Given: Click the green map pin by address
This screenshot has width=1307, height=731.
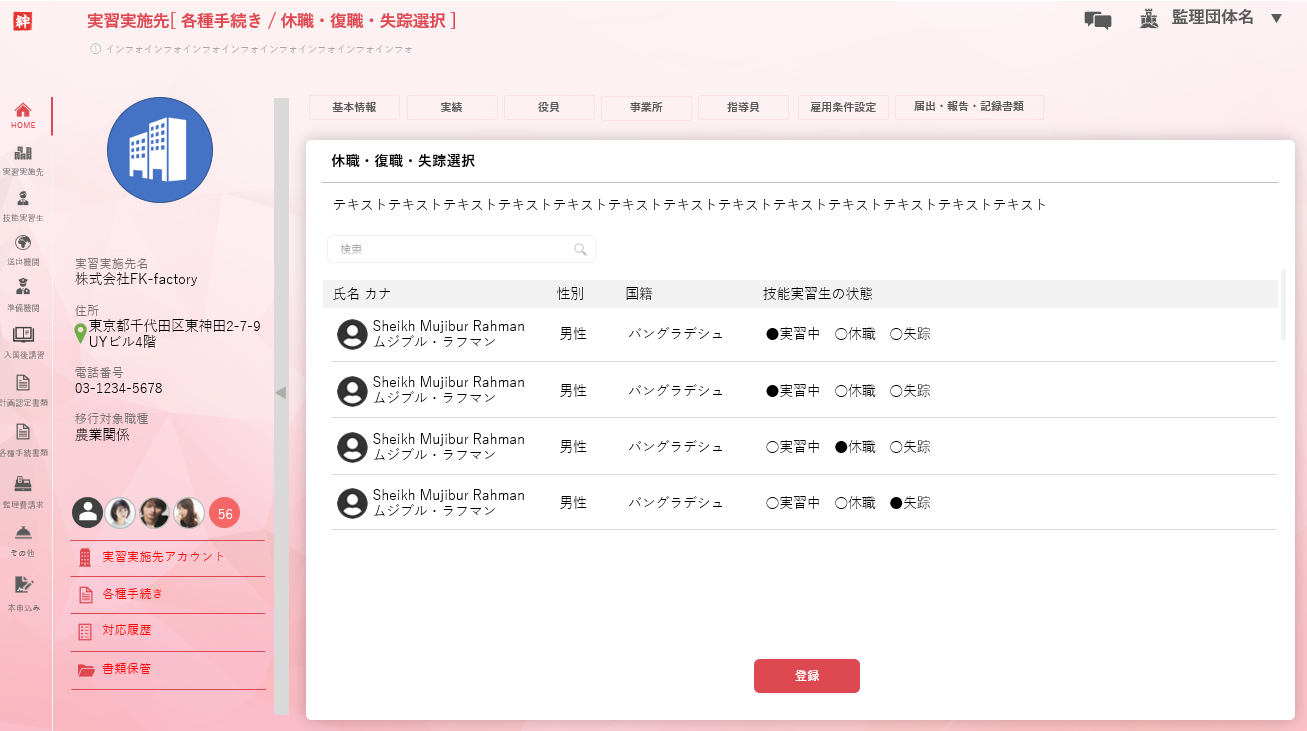Looking at the screenshot, I should 80,333.
